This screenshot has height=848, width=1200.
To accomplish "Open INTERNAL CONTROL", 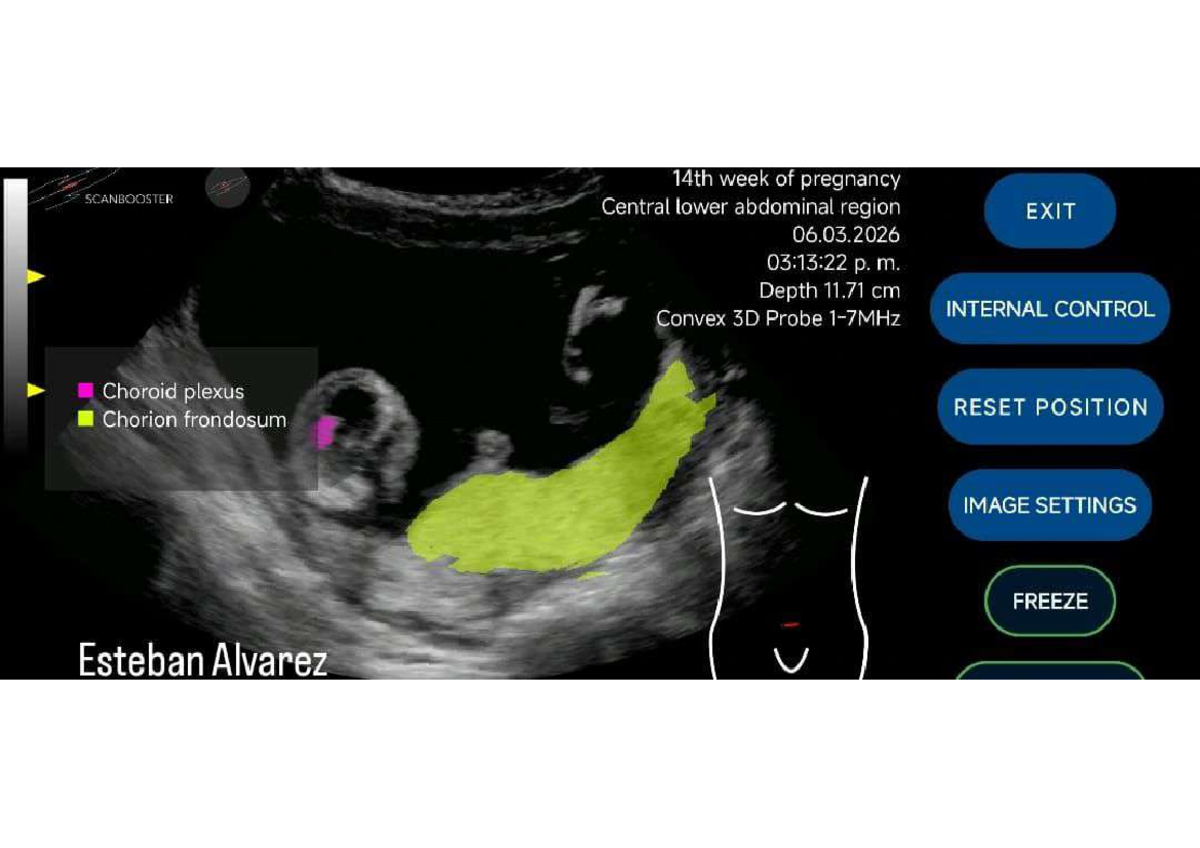I will (1050, 308).
